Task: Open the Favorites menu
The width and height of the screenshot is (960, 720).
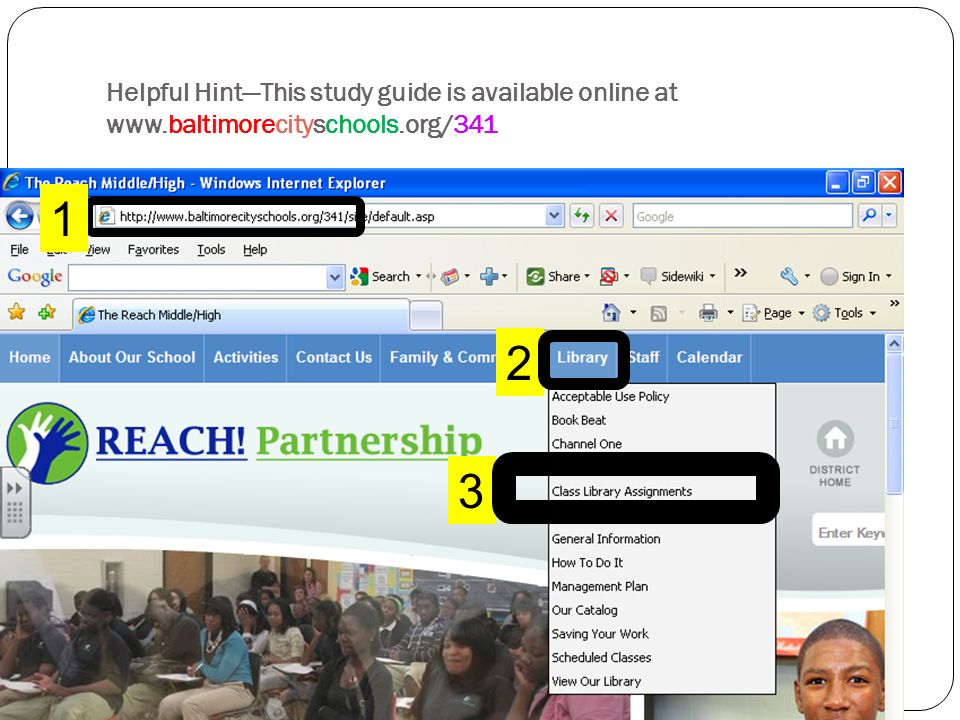Action: pyautogui.click(x=153, y=250)
